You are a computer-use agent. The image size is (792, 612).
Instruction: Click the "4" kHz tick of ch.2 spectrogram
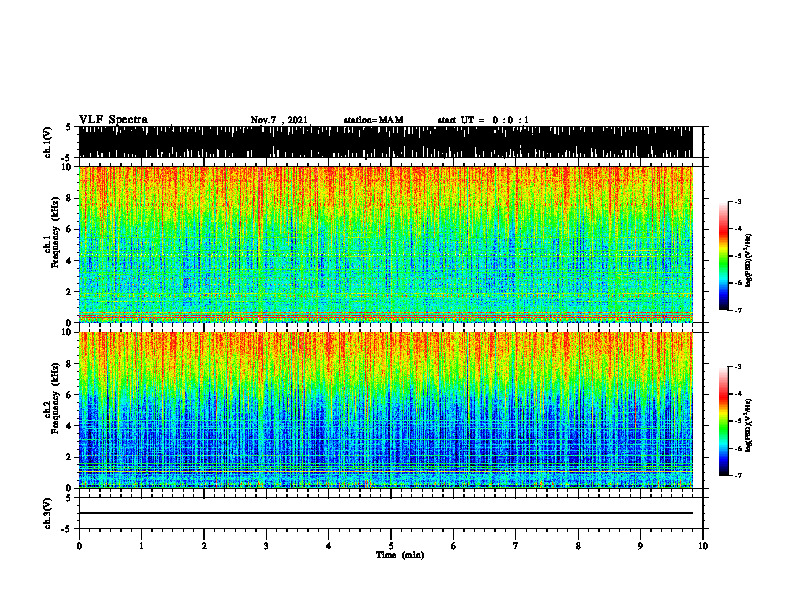pyautogui.click(x=68, y=426)
